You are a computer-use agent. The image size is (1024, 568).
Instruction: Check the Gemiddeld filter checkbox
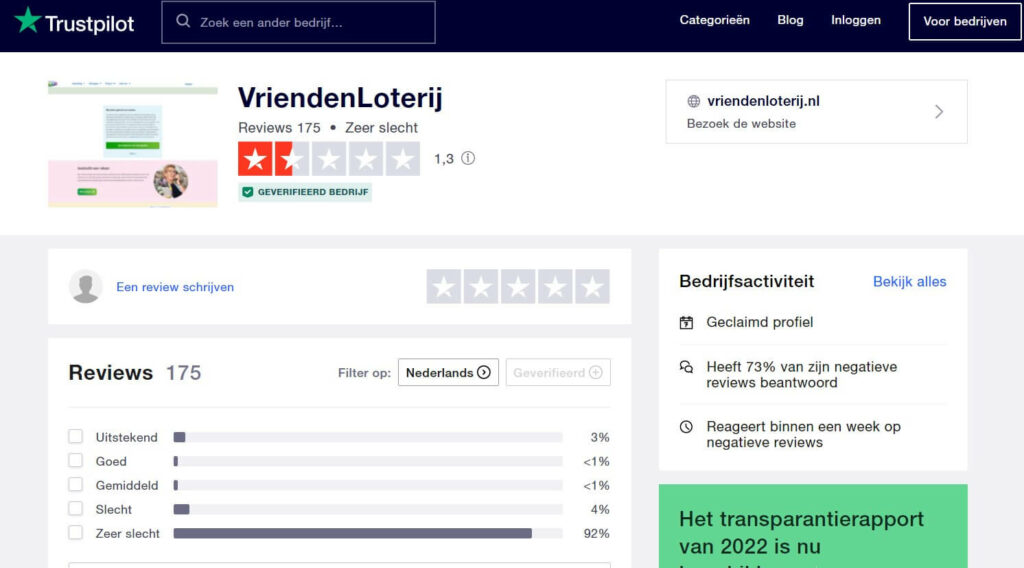(x=76, y=484)
